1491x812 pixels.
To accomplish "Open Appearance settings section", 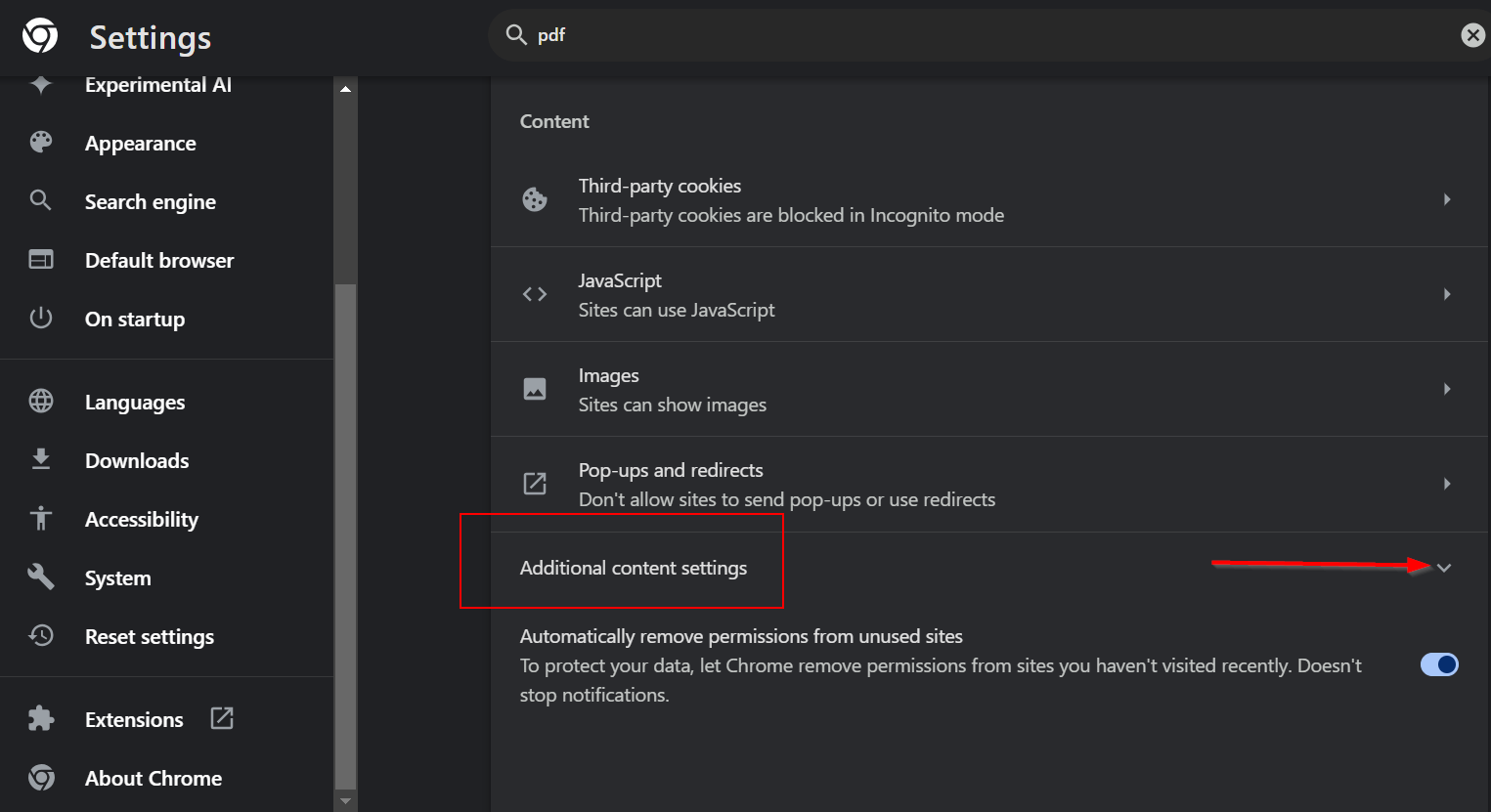I will pos(141,144).
